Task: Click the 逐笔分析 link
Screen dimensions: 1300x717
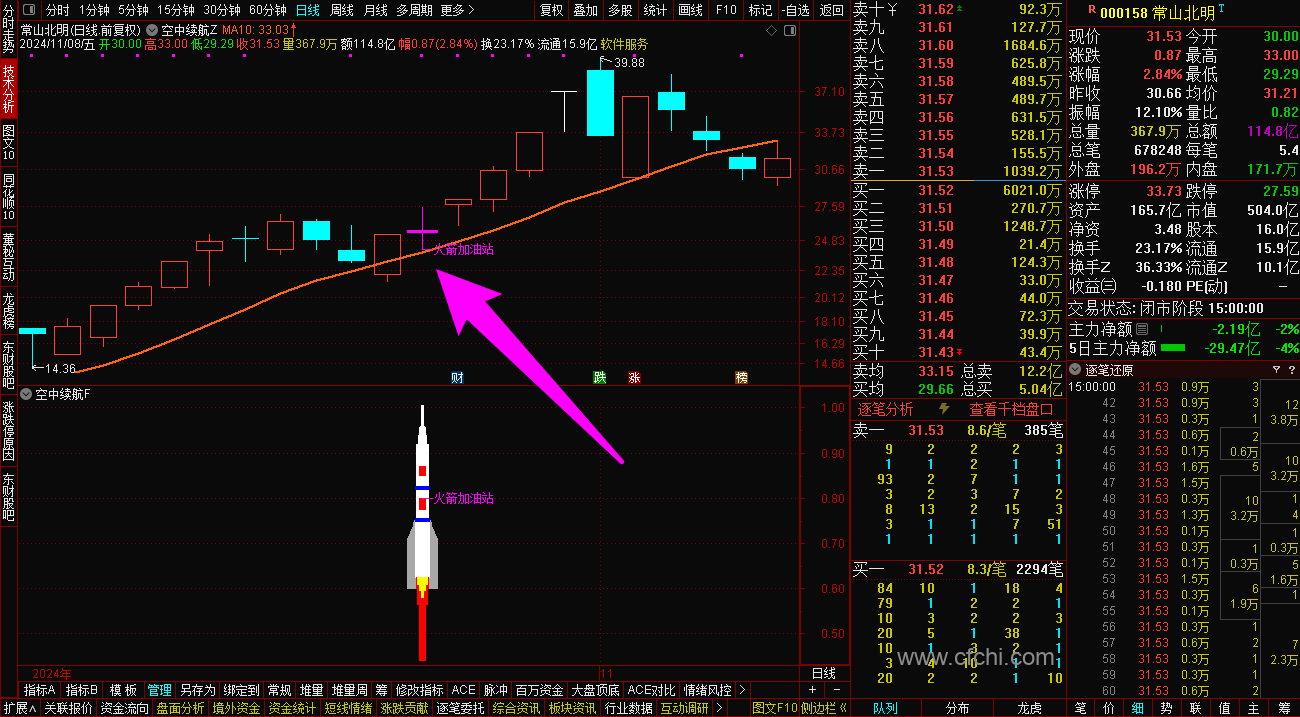Action: tap(886, 409)
